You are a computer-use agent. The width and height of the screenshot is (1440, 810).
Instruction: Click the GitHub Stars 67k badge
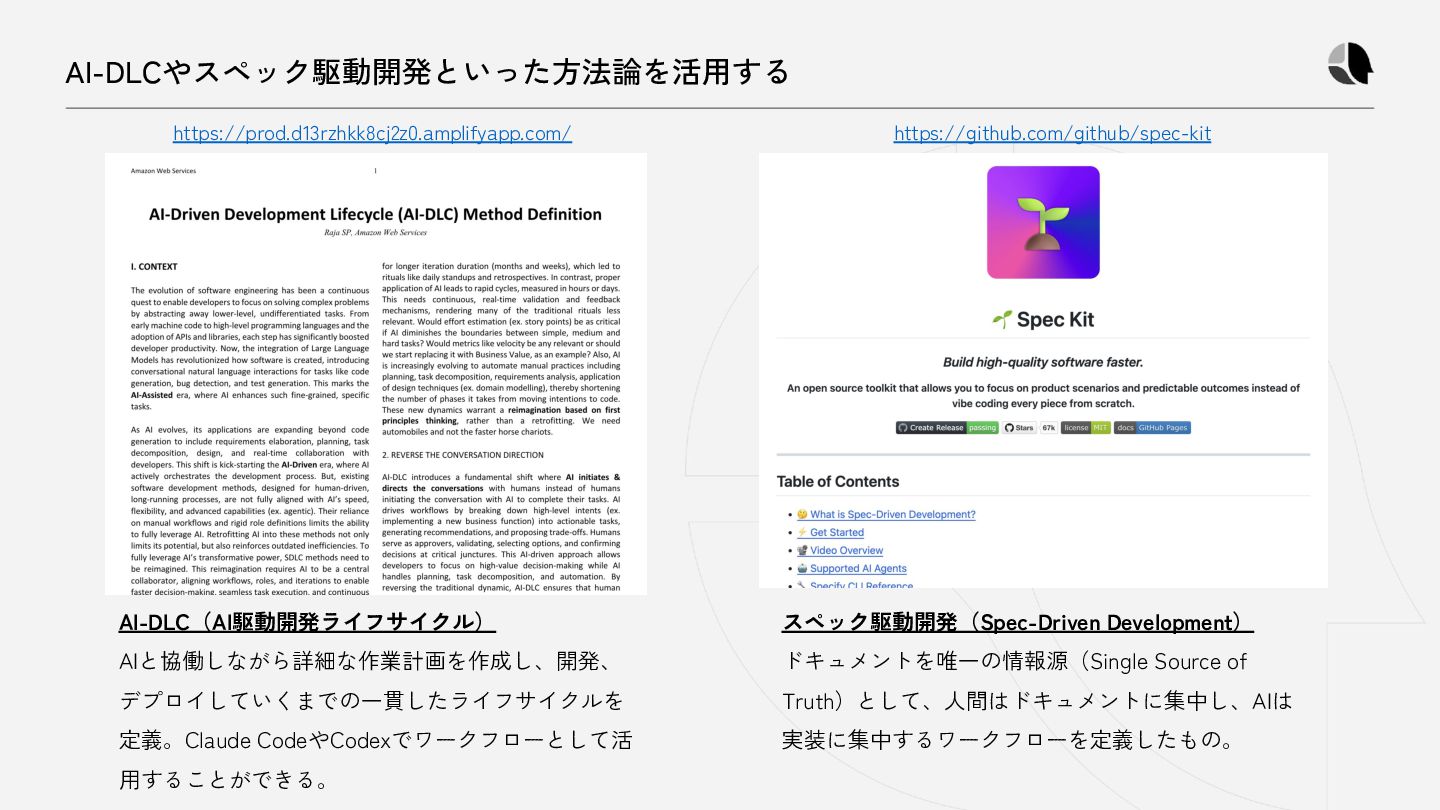pyautogui.click(x=1030, y=427)
